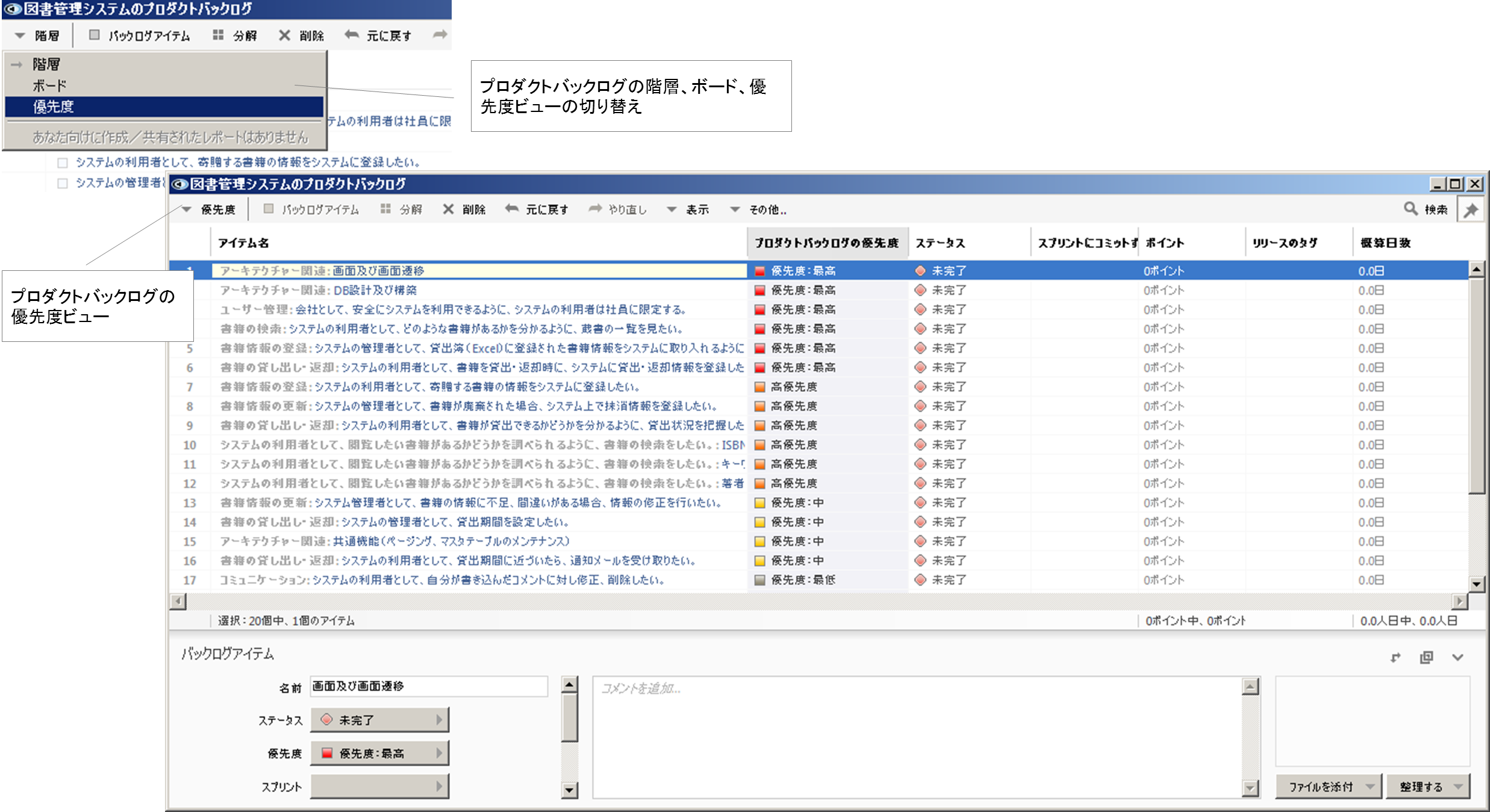Image resolution: width=1490 pixels, height=812 pixels.
Task: Click orange priority swatch in row 7
Action: point(760,387)
